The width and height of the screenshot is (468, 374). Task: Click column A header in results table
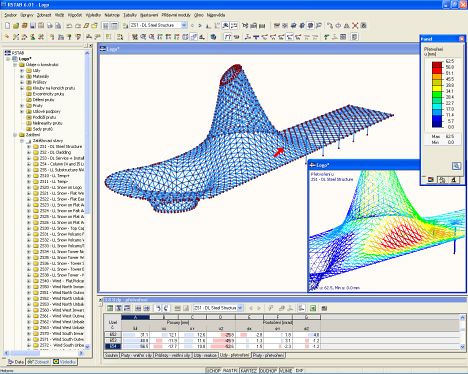click(136, 317)
